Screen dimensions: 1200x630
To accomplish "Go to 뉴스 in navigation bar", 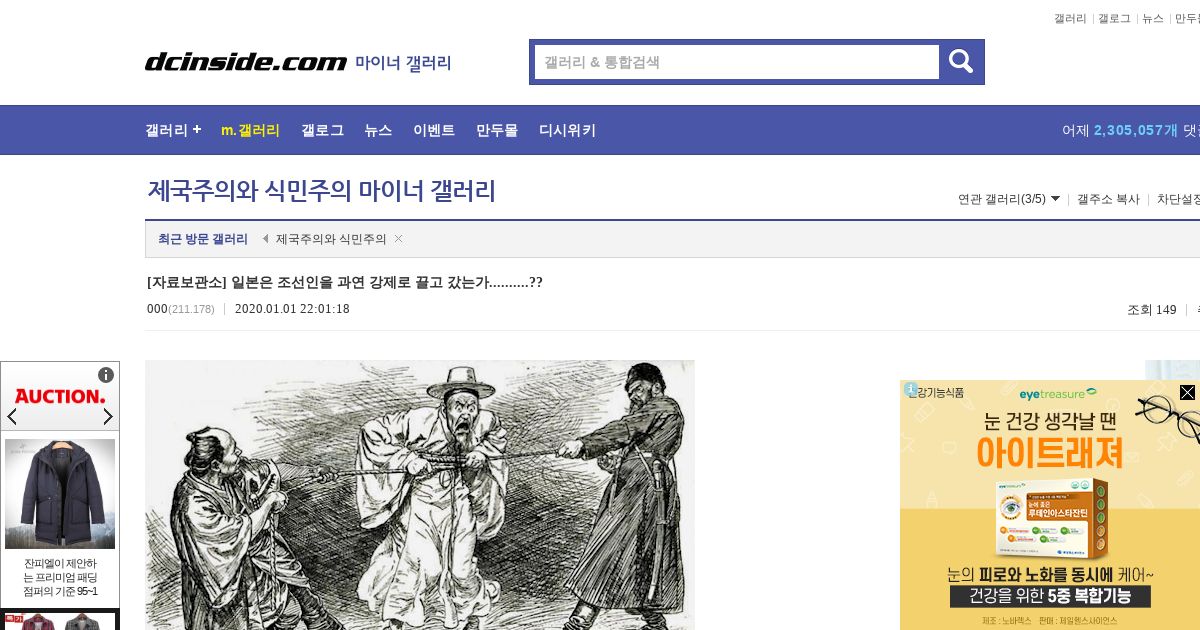I will pos(378,130).
